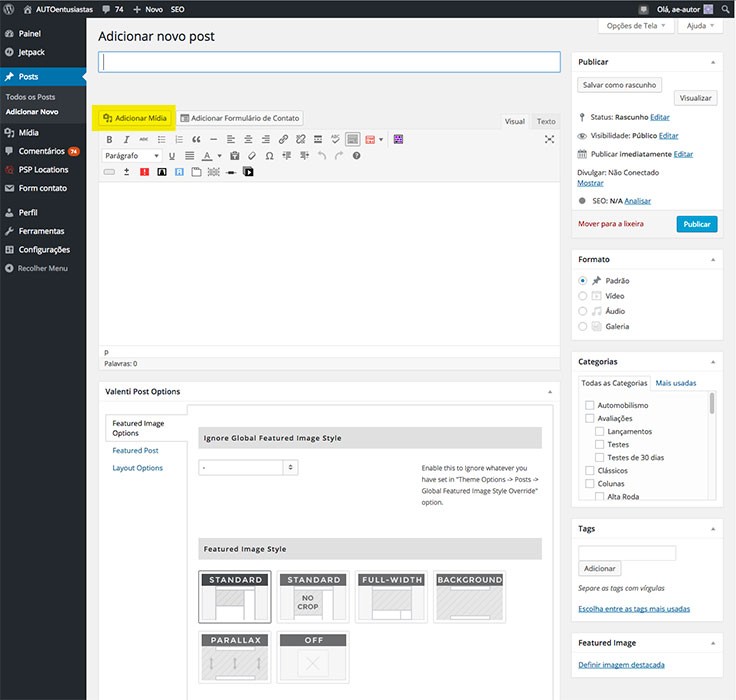This screenshot has width=736, height=700.
Task: Toggle bold formatting in editor toolbar
Action: (x=110, y=140)
